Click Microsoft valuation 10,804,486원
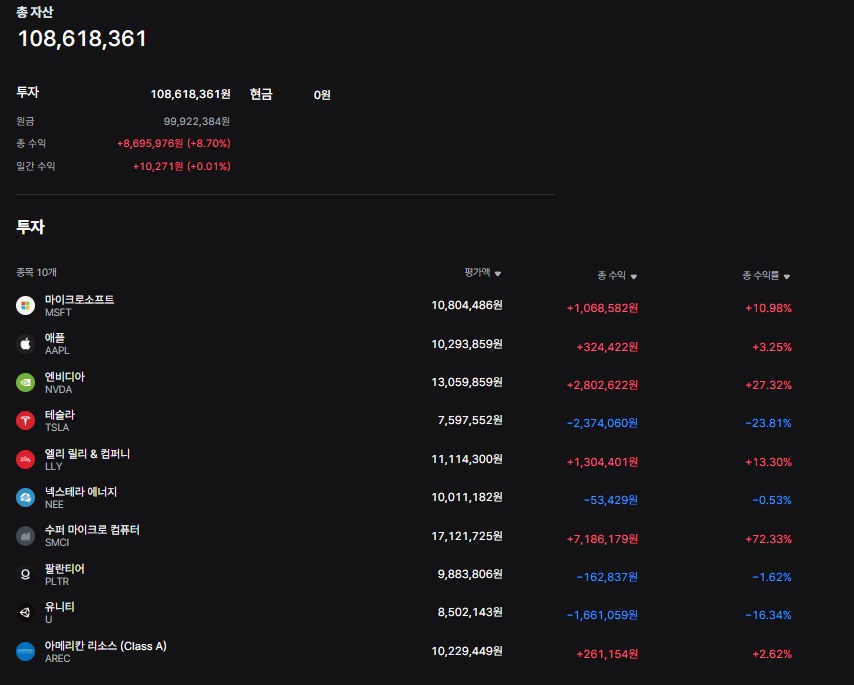854x685 pixels. (x=467, y=305)
